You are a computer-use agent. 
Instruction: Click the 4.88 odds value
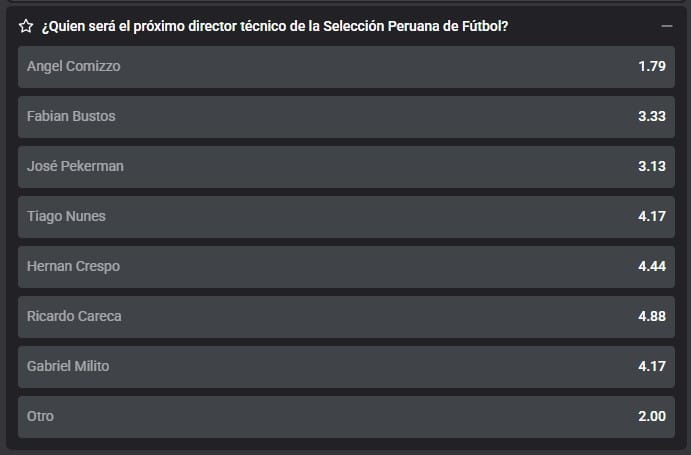(652, 316)
